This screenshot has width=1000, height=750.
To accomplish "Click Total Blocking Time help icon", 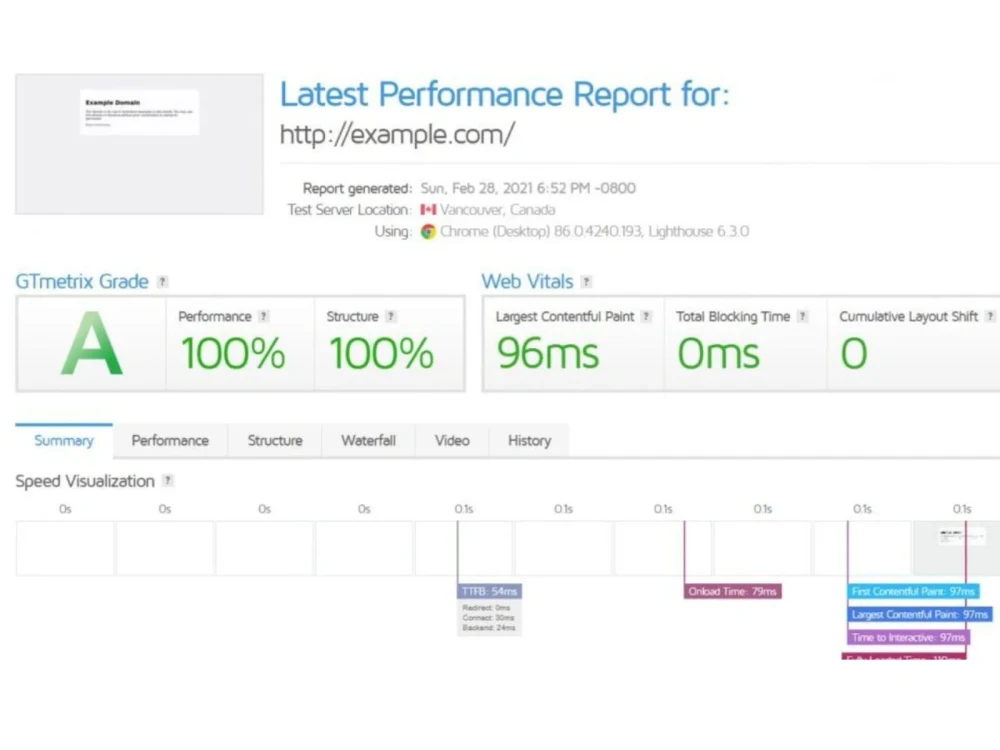I will (802, 316).
